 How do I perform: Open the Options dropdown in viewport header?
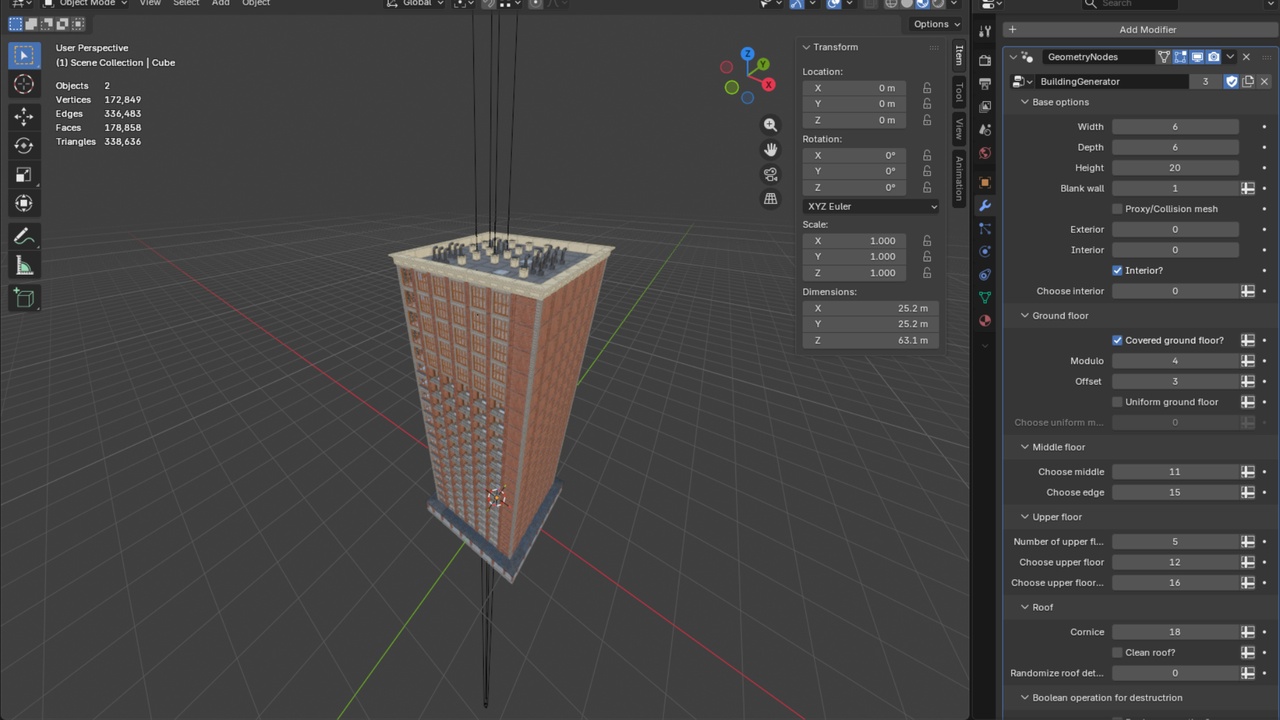936,24
